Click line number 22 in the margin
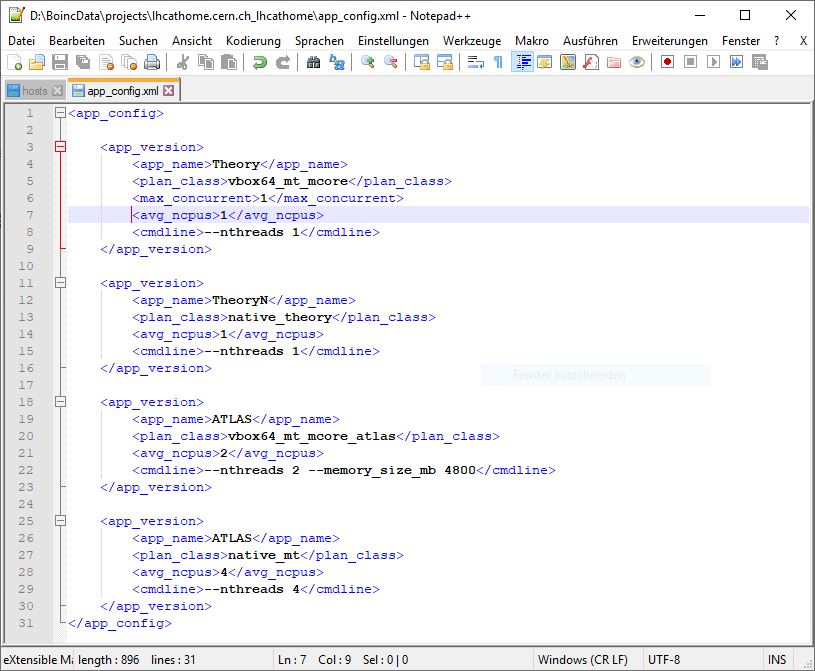The image size is (815, 671). 26,470
